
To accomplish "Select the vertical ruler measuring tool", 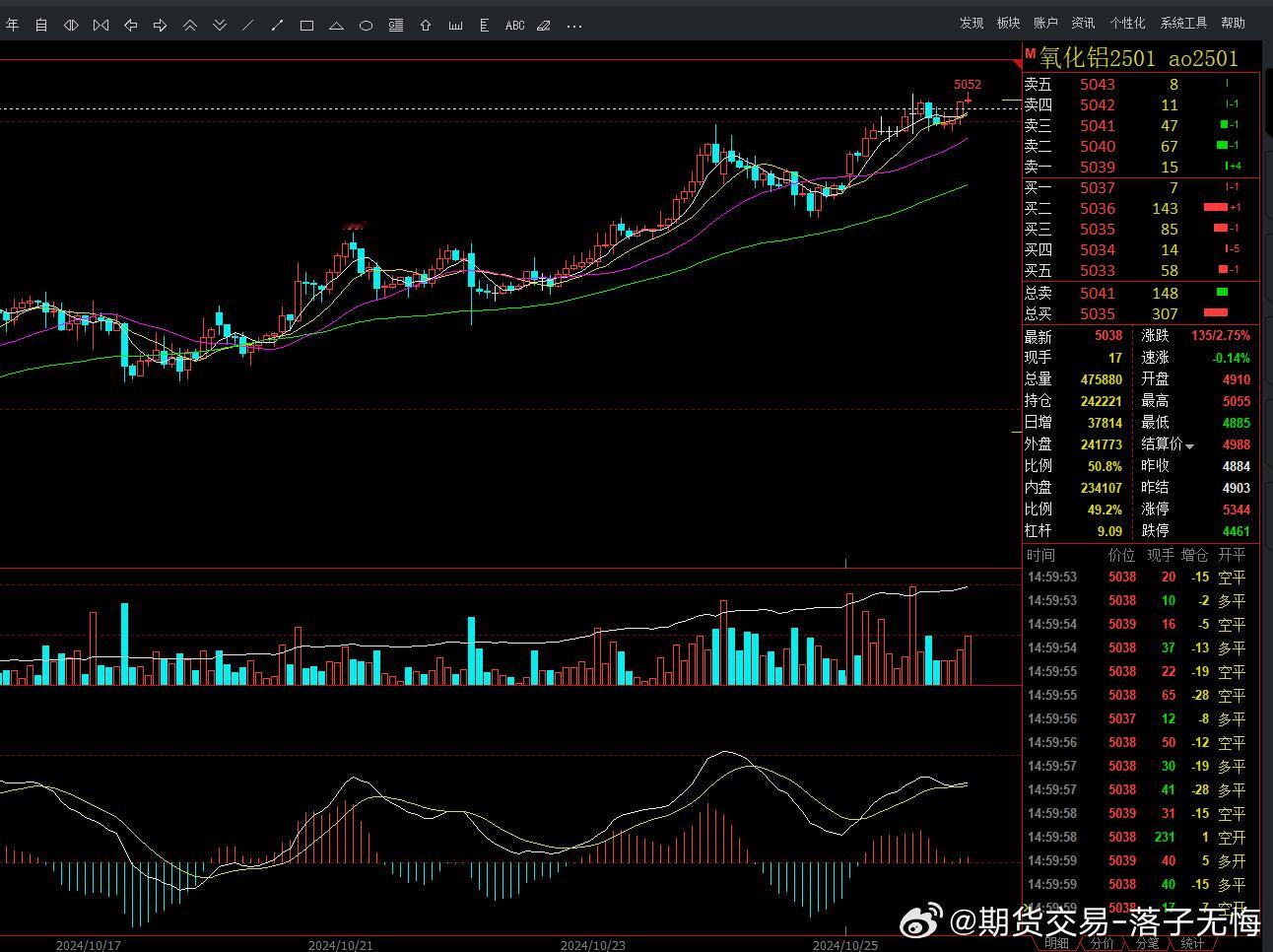I will tap(484, 26).
